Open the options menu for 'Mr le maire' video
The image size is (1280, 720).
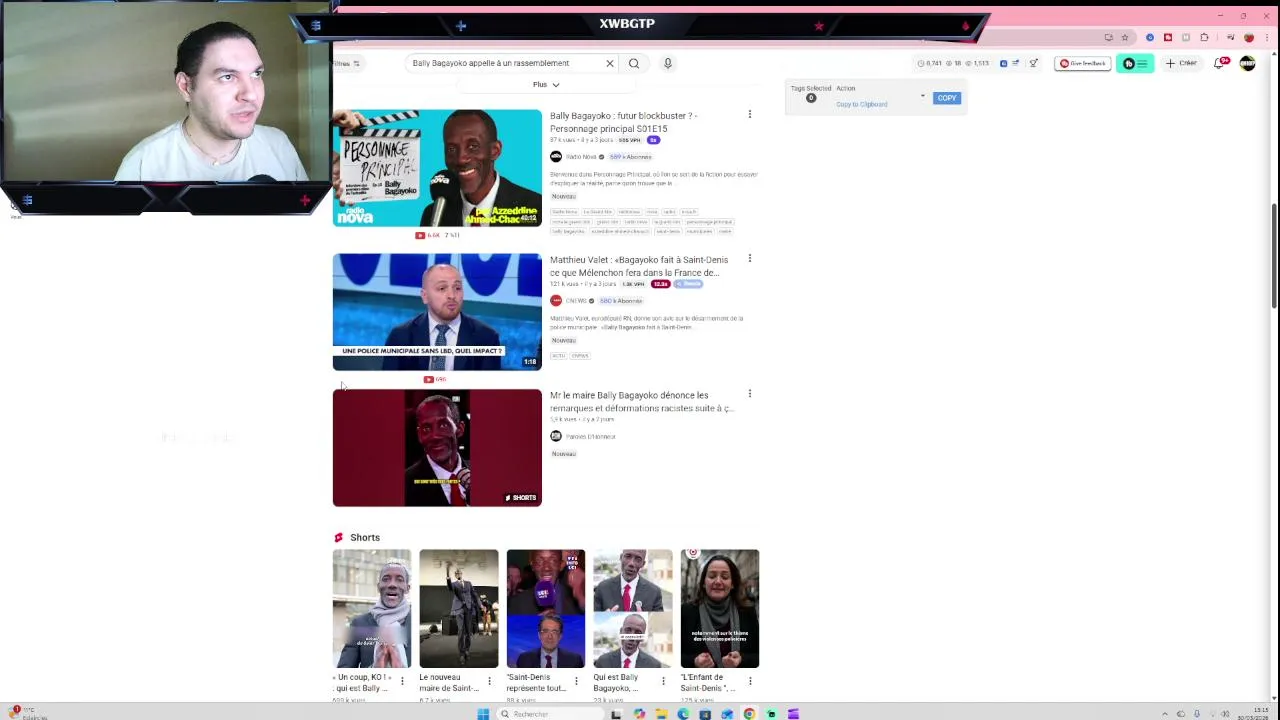[x=750, y=394]
